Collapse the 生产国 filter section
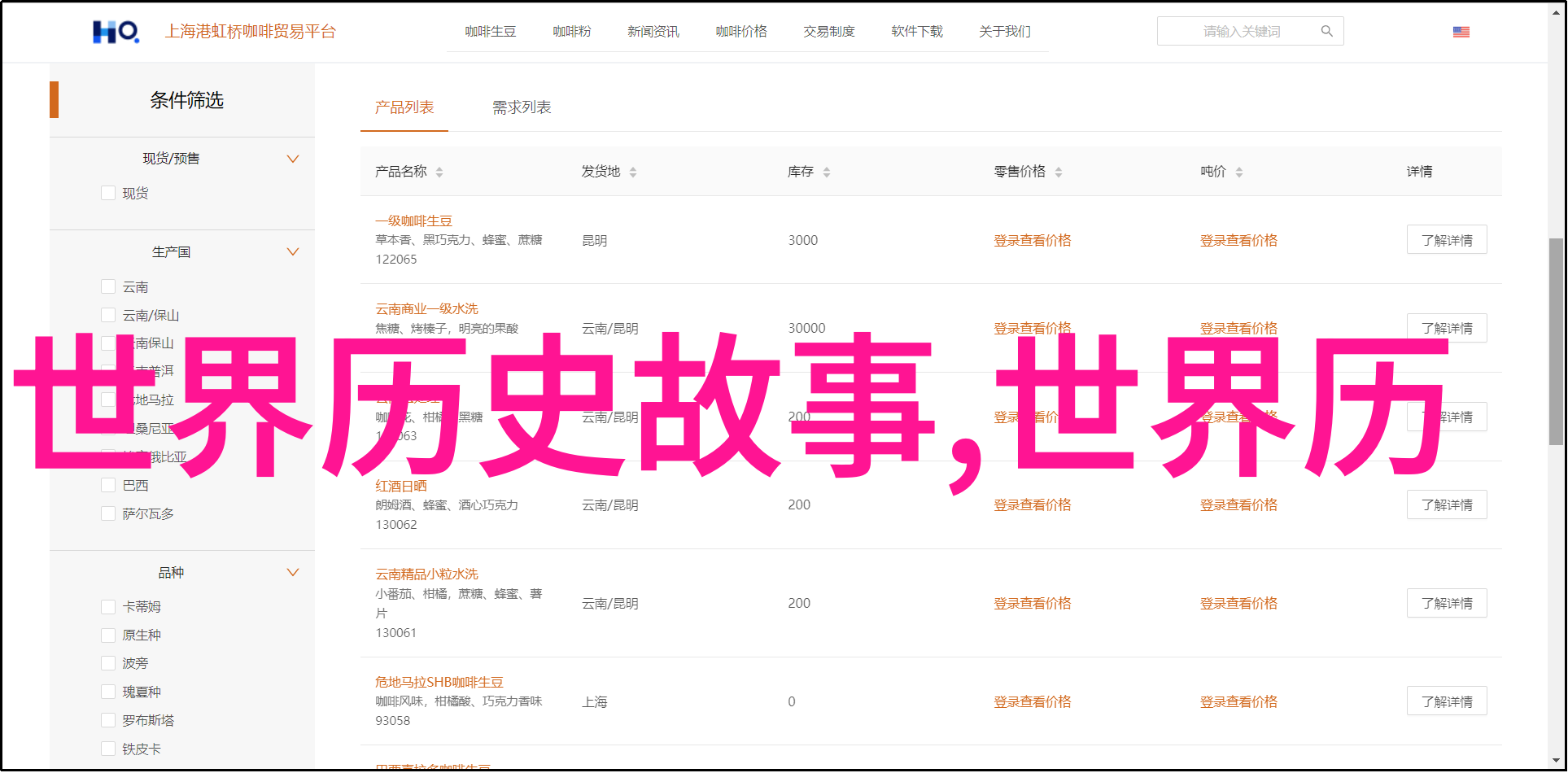 click(x=293, y=251)
